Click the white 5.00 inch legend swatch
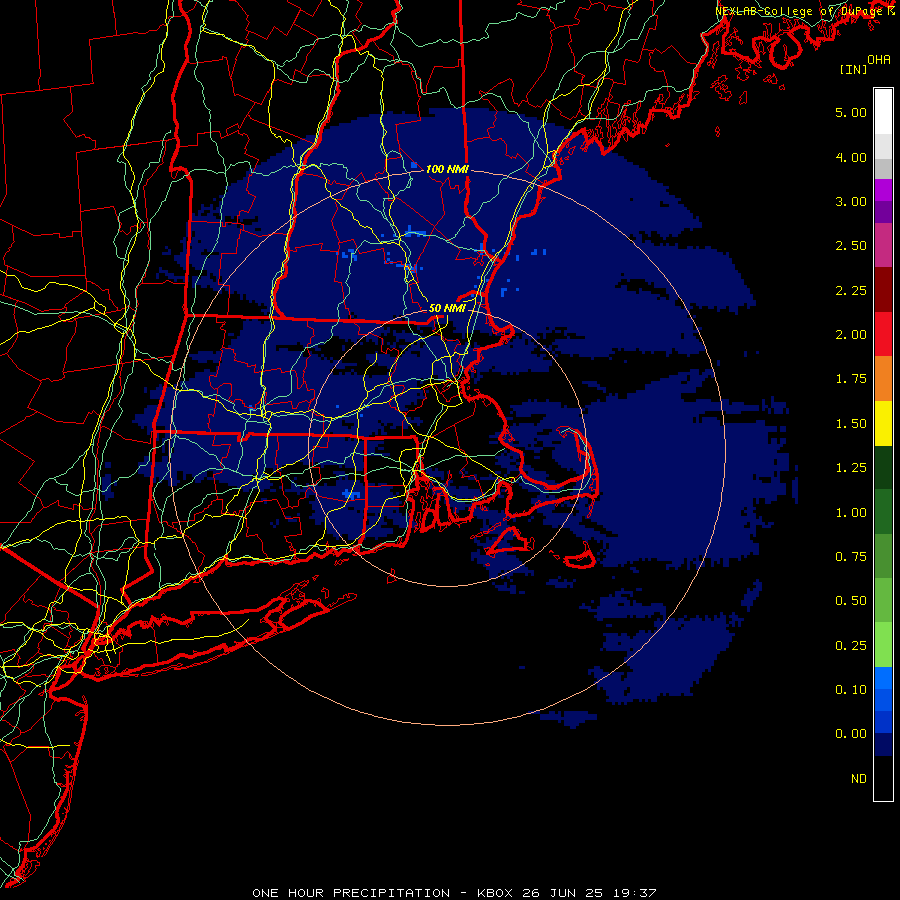This screenshot has height=900, width=900. [x=883, y=112]
